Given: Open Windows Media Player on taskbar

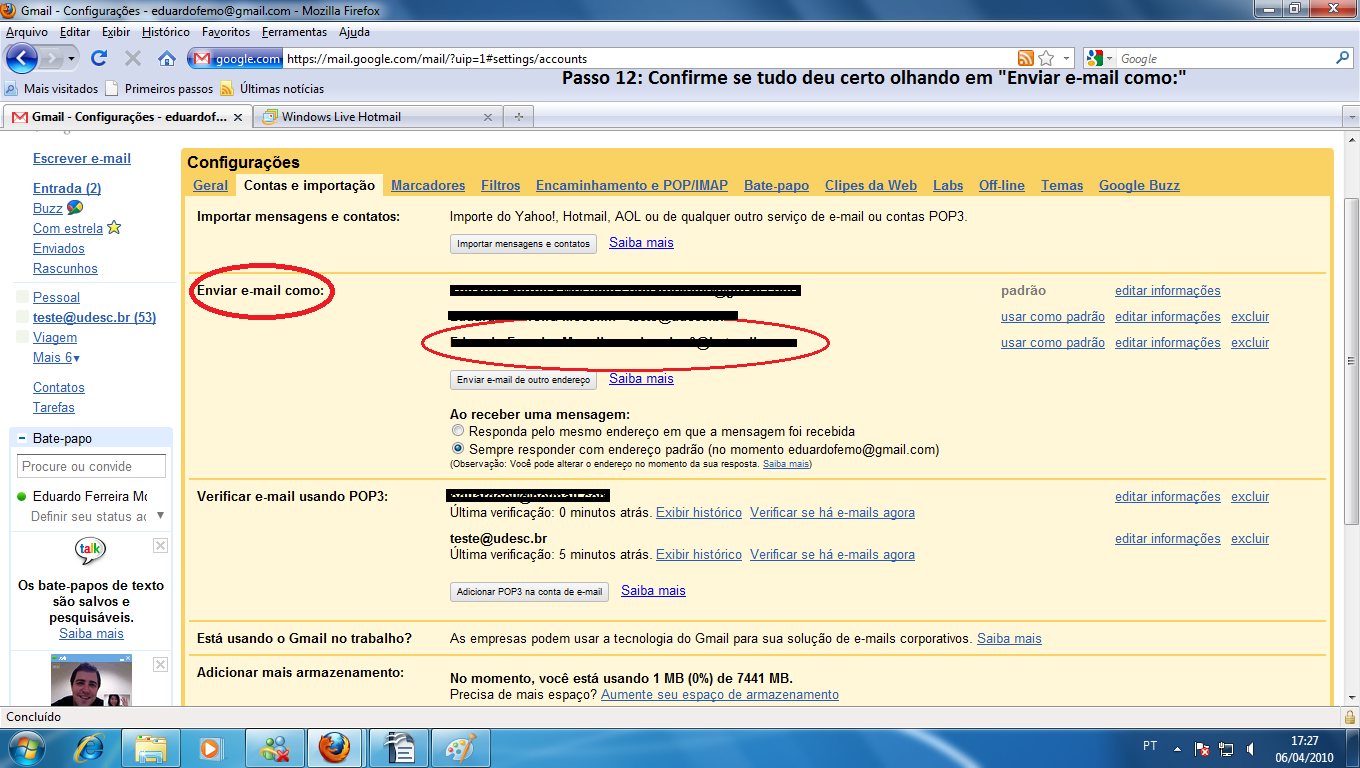Looking at the screenshot, I should pyautogui.click(x=211, y=748).
